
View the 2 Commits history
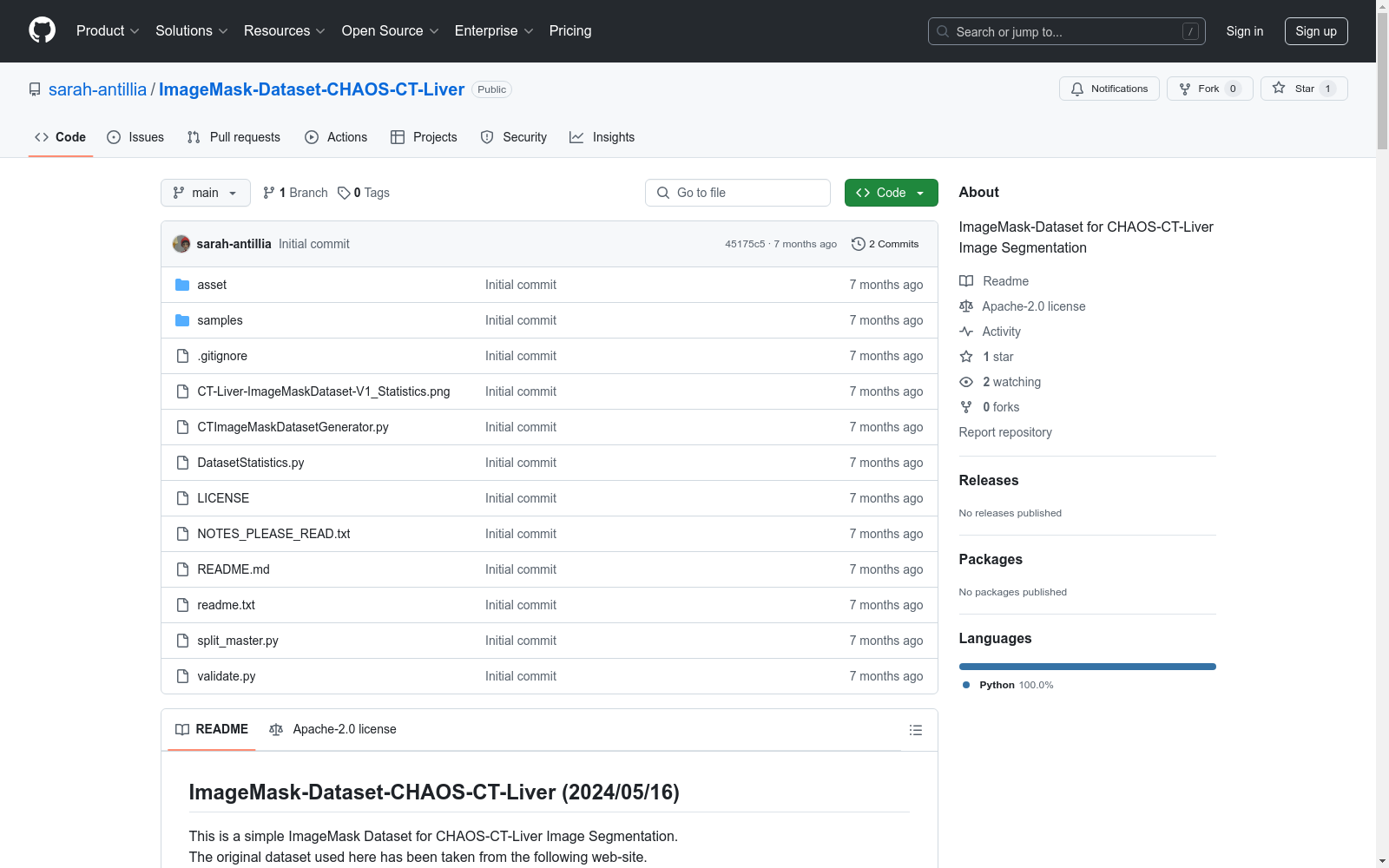tap(885, 244)
